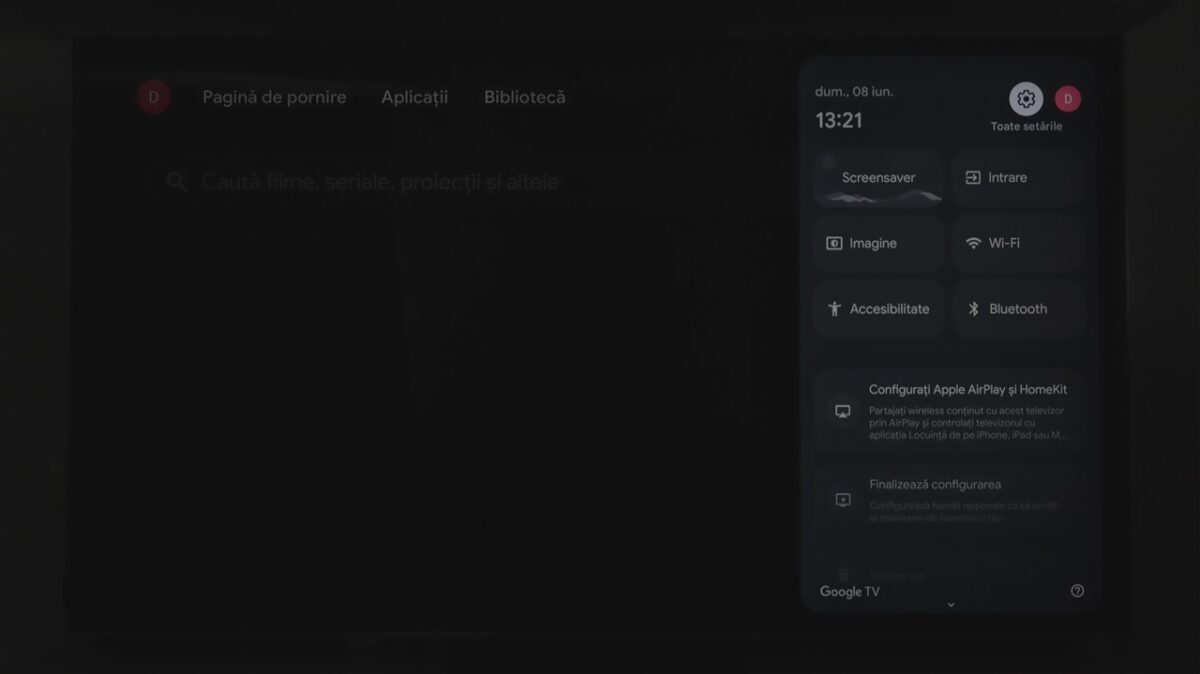The width and height of the screenshot is (1200, 674).
Task: Go to Pagină de pornire tab
Action: coord(274,97)
